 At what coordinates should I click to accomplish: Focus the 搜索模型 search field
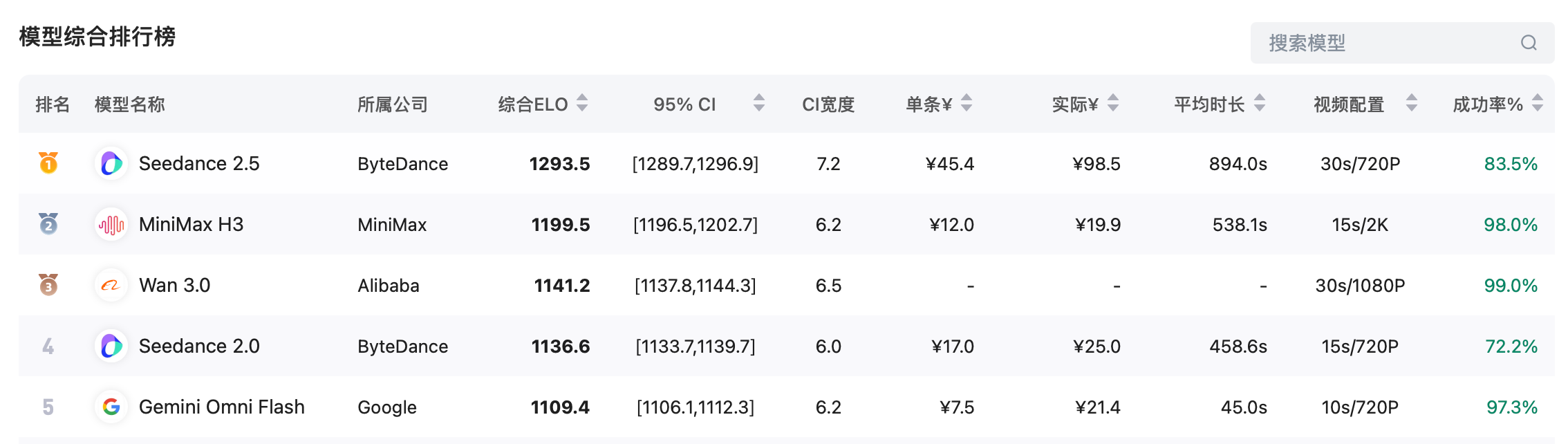point(1402,43)
